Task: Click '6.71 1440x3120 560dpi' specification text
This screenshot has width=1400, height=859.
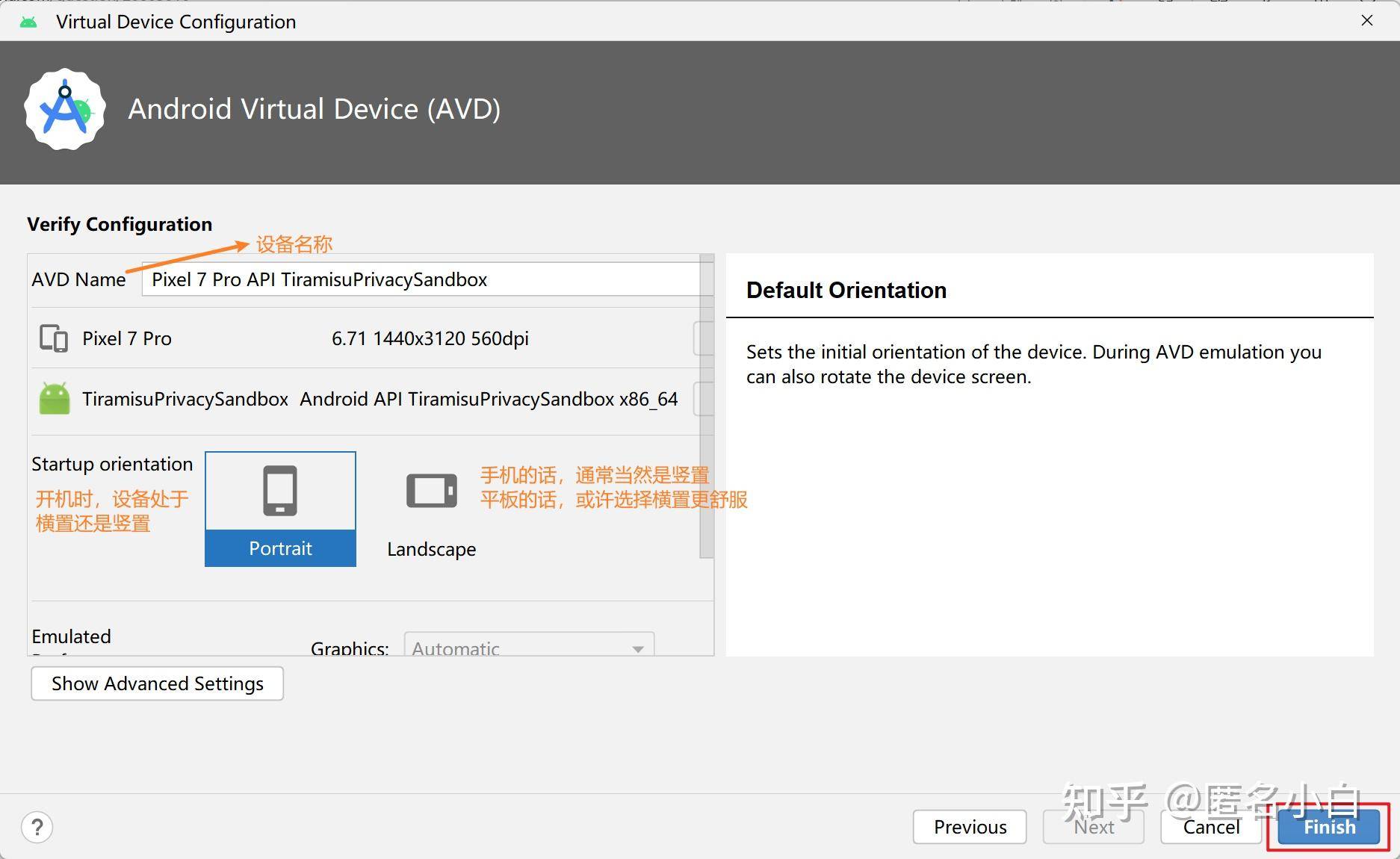Action: (430, 338)
